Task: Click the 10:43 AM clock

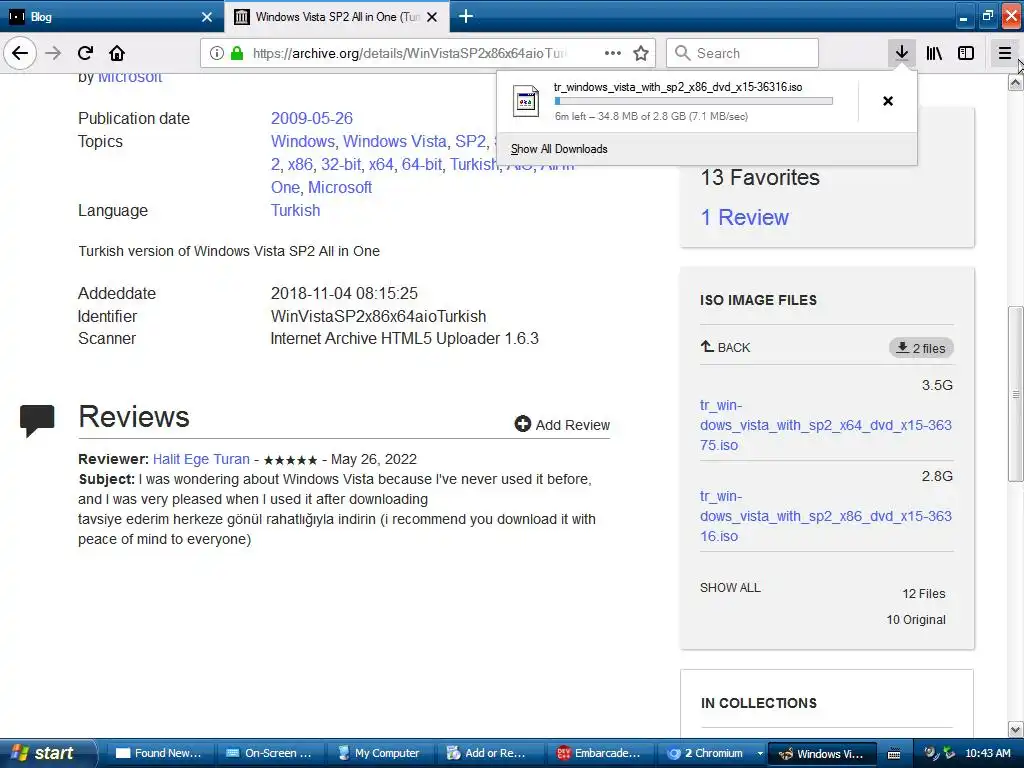Action: tap(987, 753)
